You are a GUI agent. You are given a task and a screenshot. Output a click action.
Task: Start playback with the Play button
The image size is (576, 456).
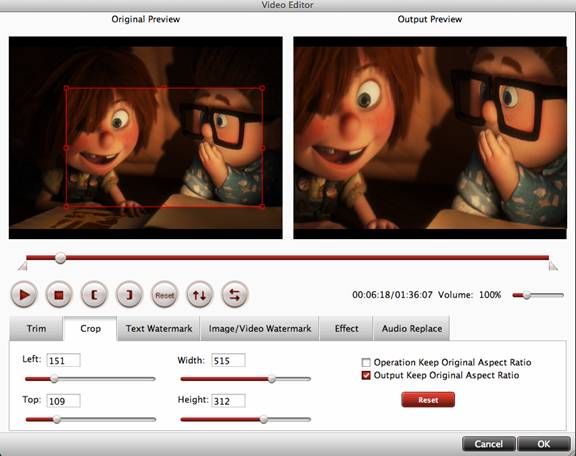[x=24, y=294]
